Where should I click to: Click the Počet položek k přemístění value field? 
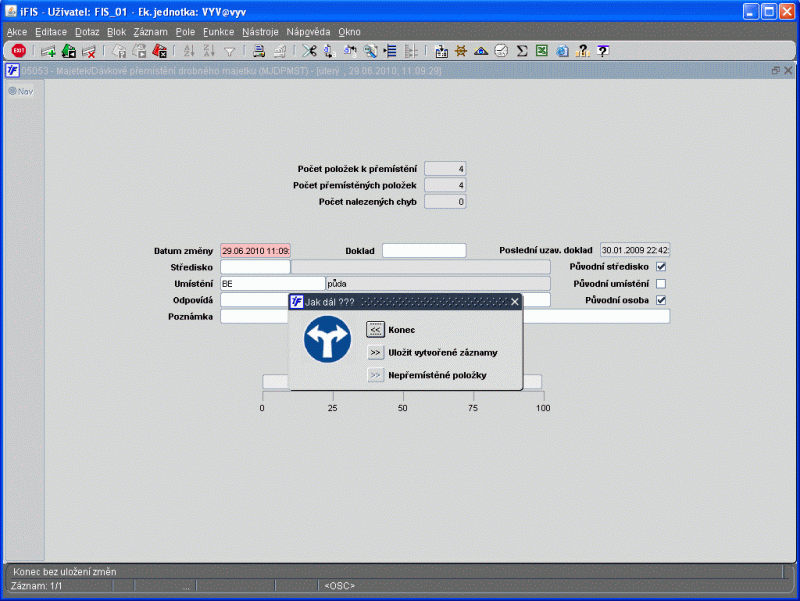[445, 168]
